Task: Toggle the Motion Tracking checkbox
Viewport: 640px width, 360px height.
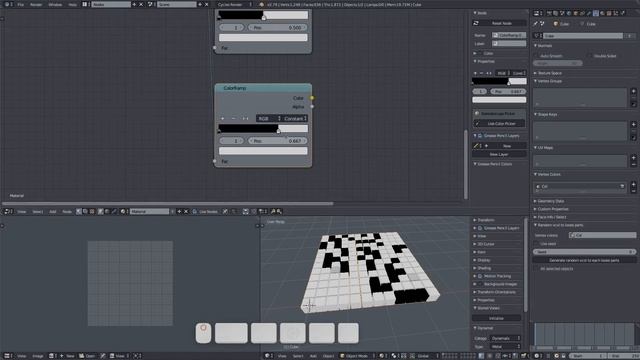Action: tap(480, 276)
